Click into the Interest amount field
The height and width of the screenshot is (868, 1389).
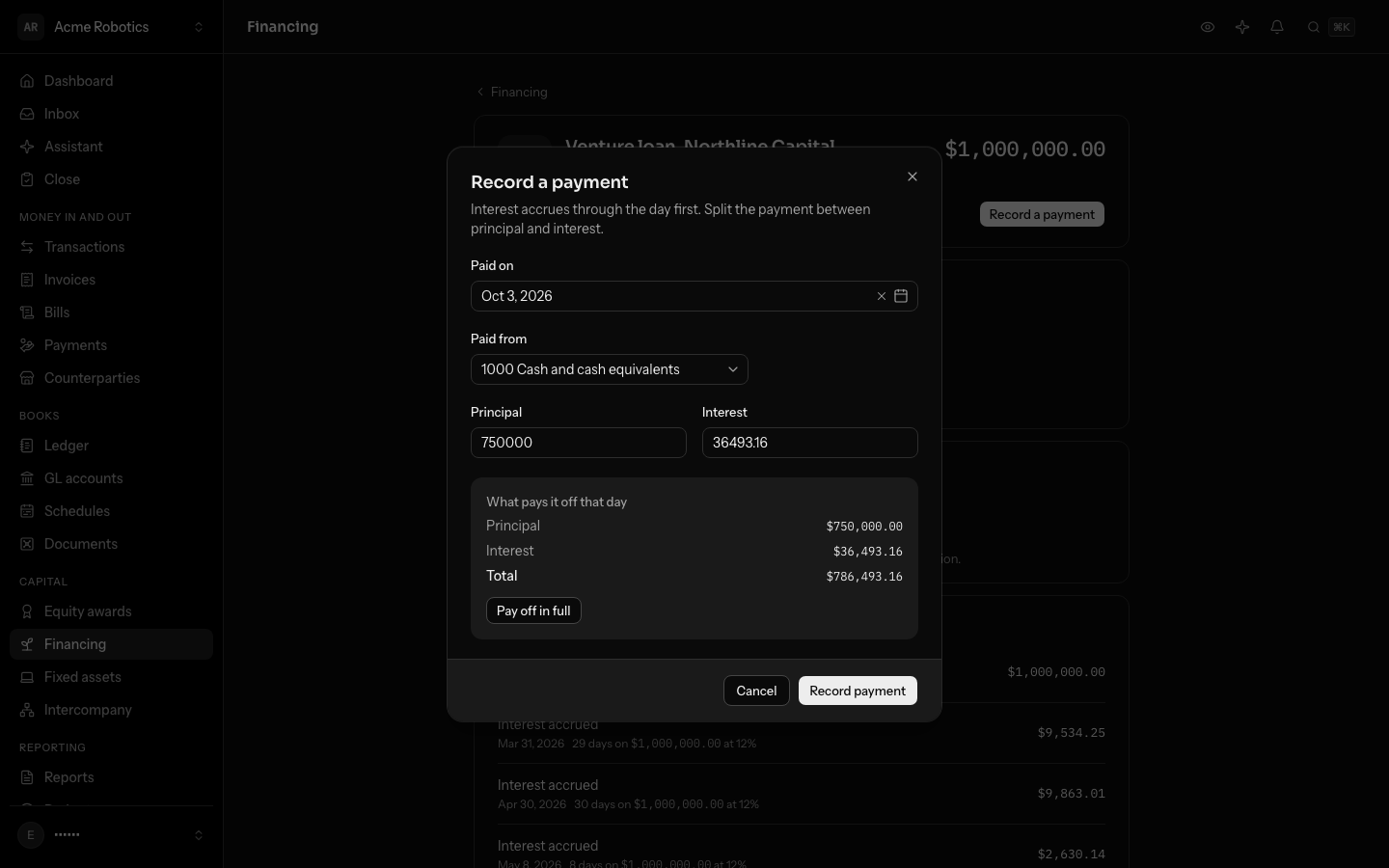coord(810,443)
